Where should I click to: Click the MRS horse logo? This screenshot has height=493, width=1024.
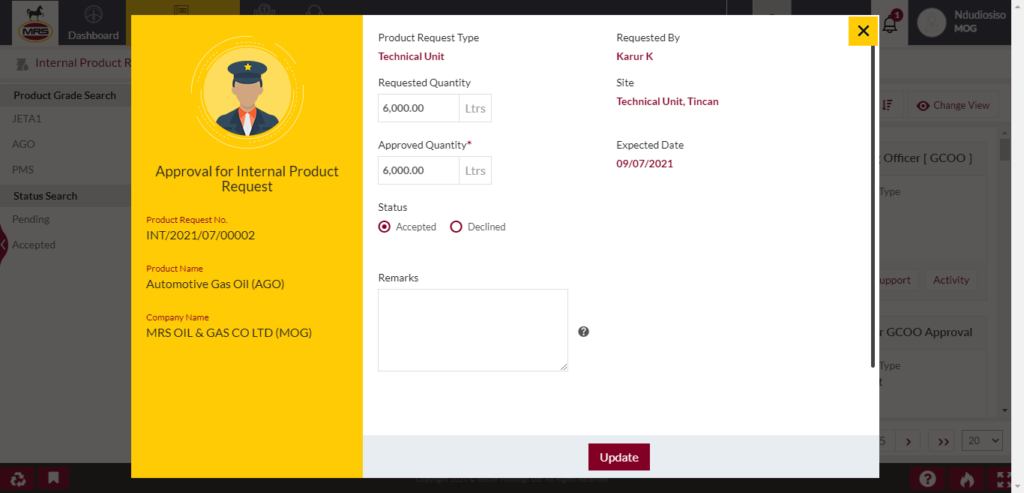[x=36, y=22]
